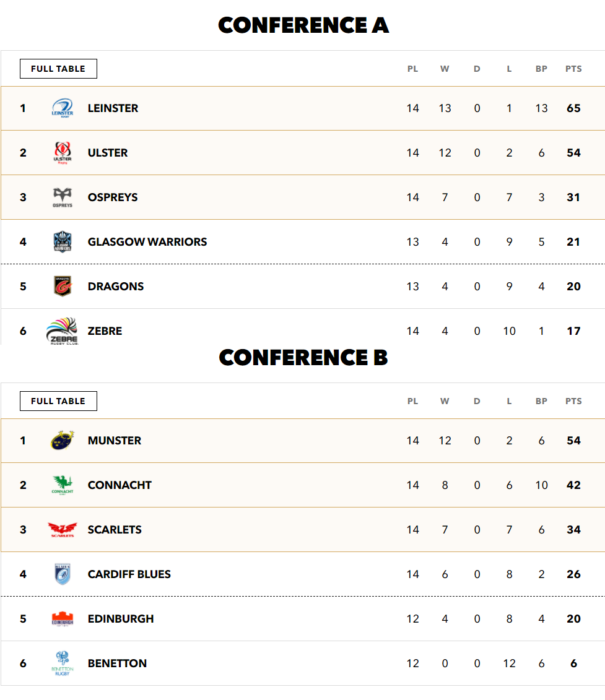The width and height of the screenshot is (605, 700).
Task: Click the Cardiff Blues team name
Action: (129, 574)
